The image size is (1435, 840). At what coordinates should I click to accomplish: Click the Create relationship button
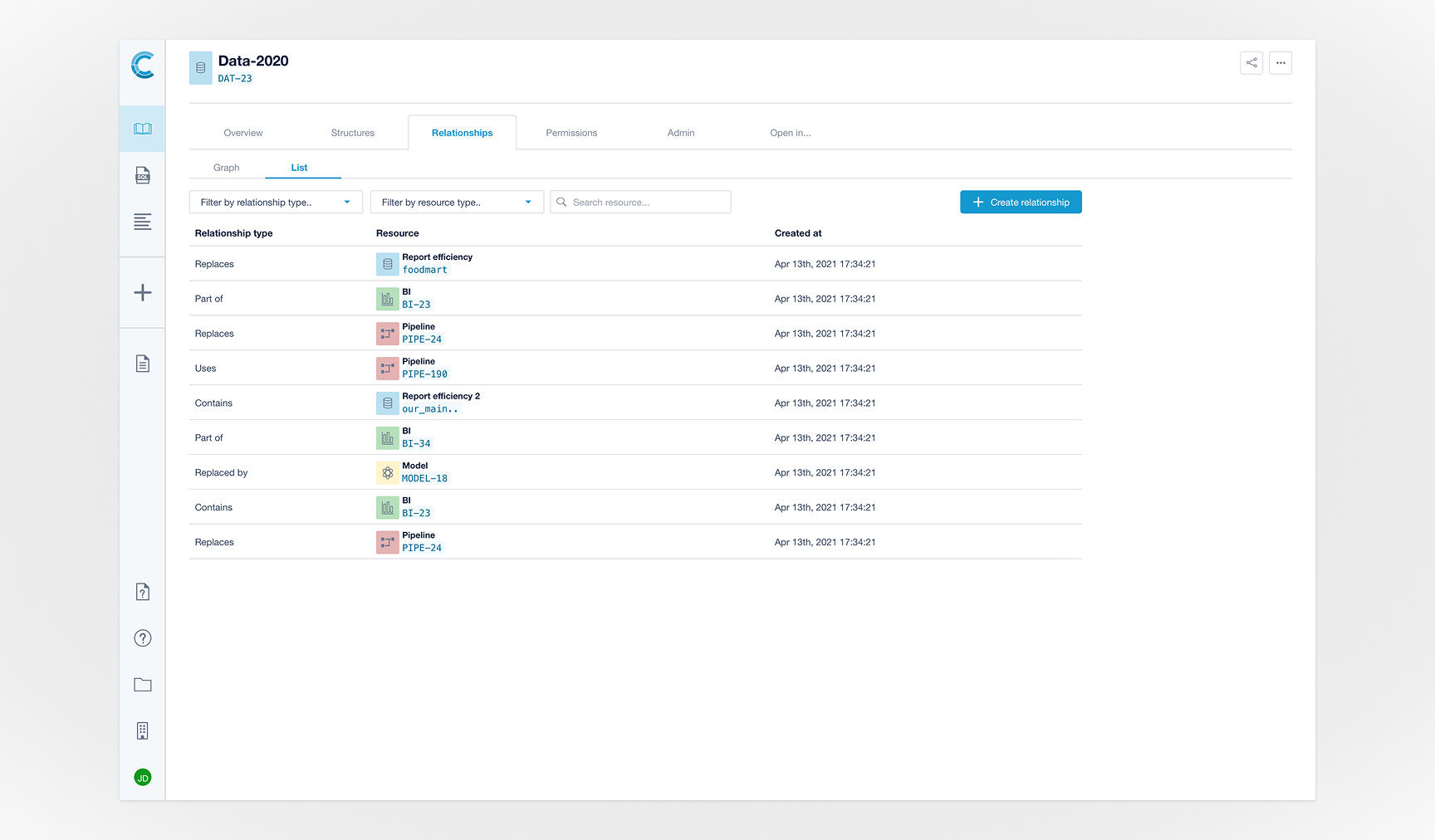tap(1021, 203)
